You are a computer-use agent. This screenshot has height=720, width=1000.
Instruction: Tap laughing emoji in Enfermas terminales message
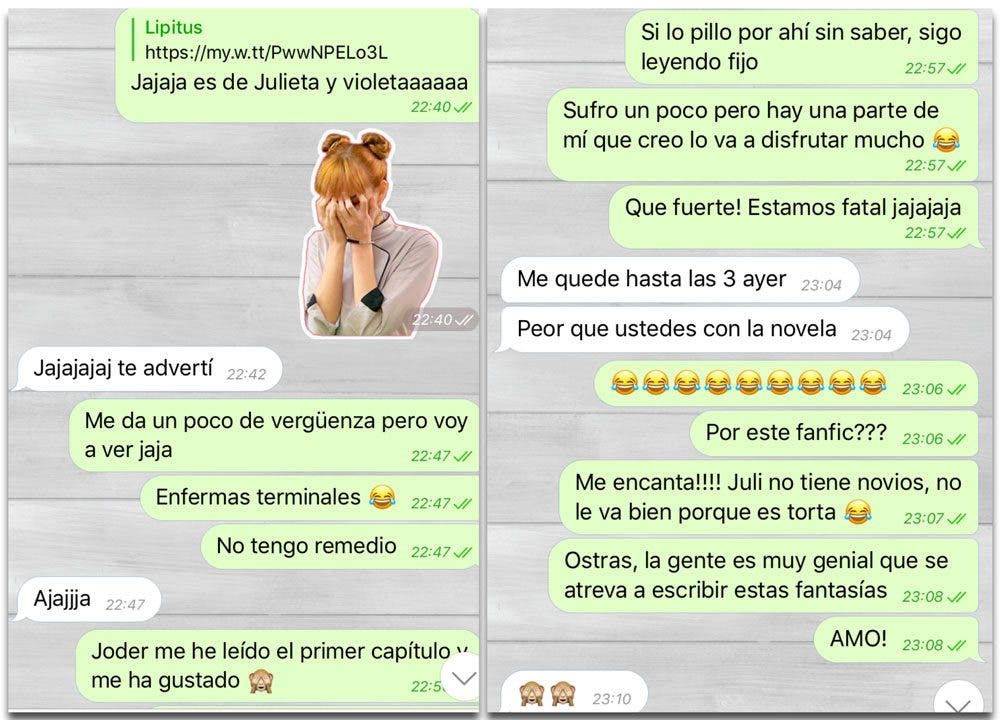click(x=382, y=497)
